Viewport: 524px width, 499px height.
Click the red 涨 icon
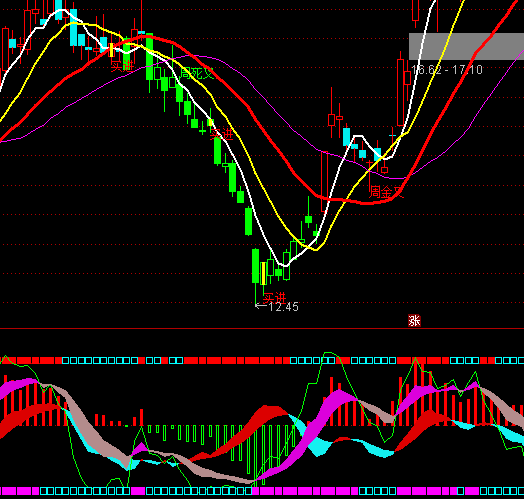414,321
